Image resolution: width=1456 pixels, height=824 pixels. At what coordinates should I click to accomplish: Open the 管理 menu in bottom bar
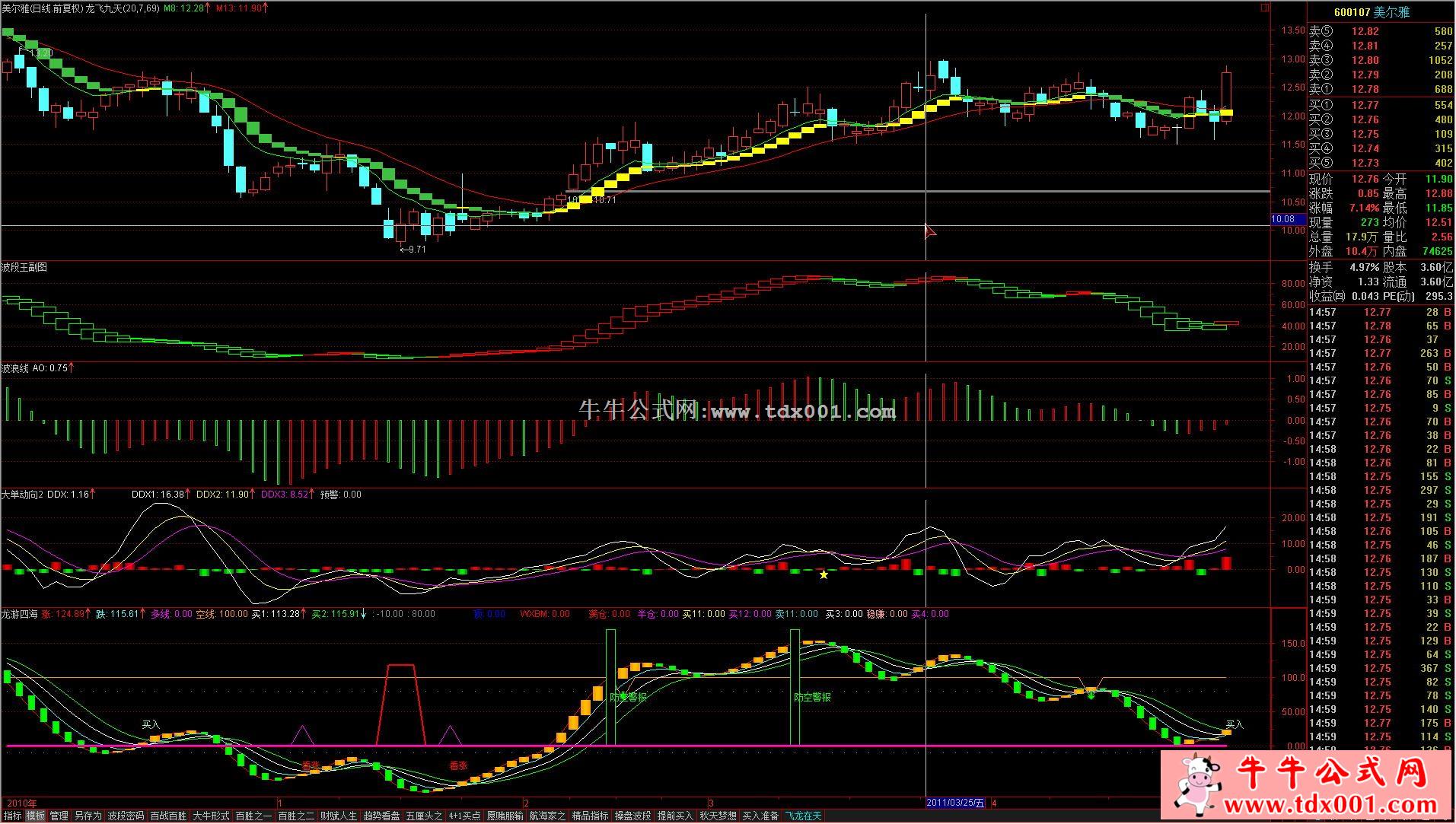(59, 816)
